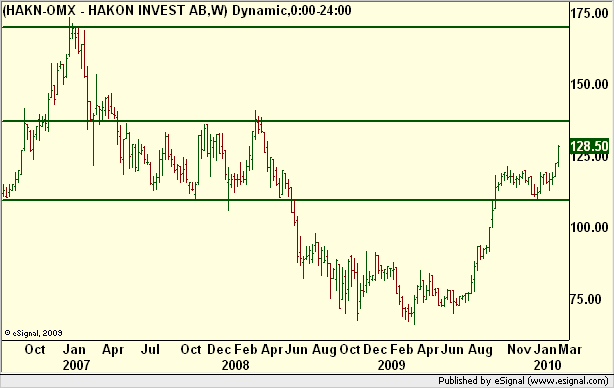Click the 175.00 price axis label
This screenshot has width=614, height=388.
(x=589, y=13)
